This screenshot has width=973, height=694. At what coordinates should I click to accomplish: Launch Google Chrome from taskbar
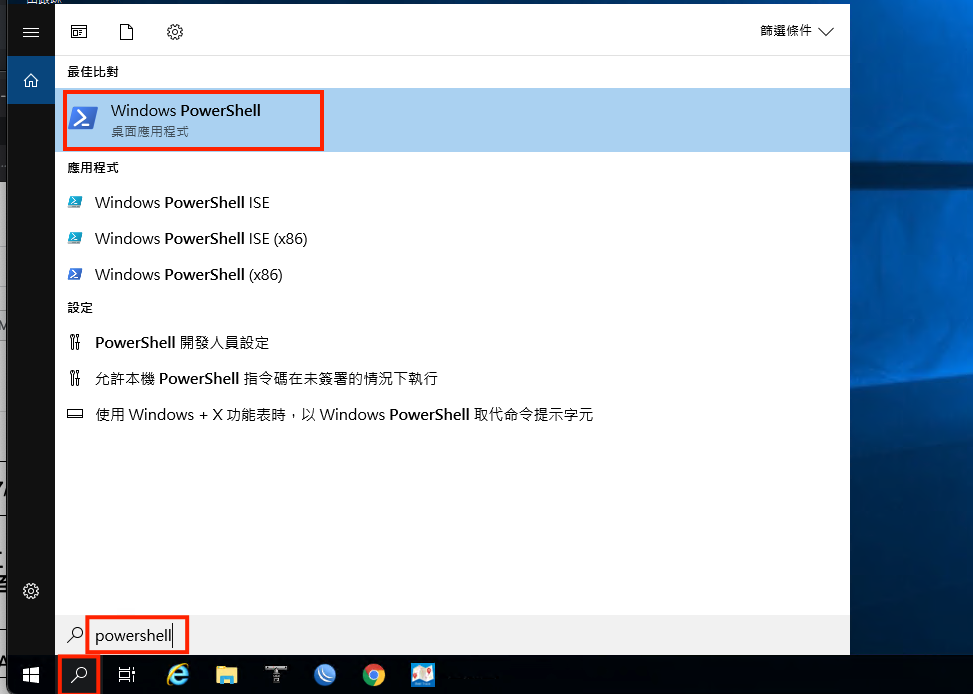374,675
